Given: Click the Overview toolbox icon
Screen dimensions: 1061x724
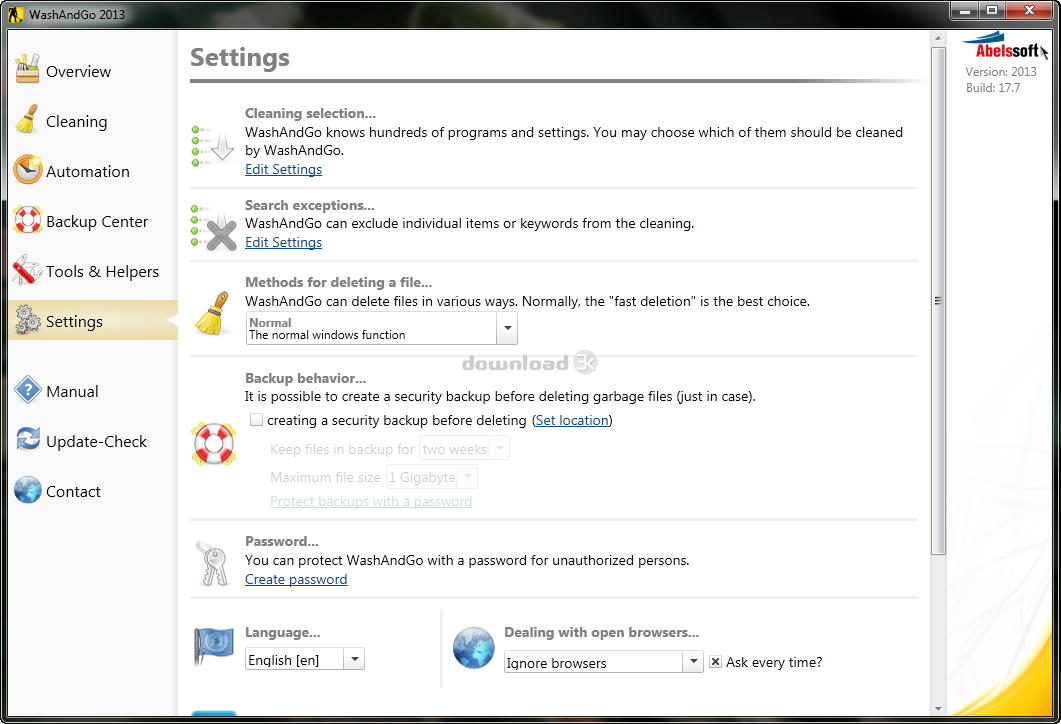Looking at the screenshot, I should pyautogui.click(x=28, y=70).
